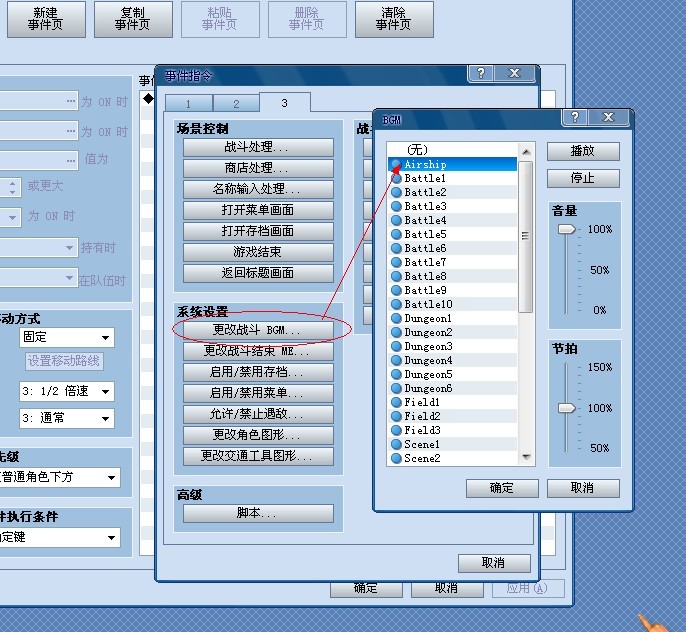Click 打开菜单画面 command
The image size is (686, 632).
tap(258, 210)
